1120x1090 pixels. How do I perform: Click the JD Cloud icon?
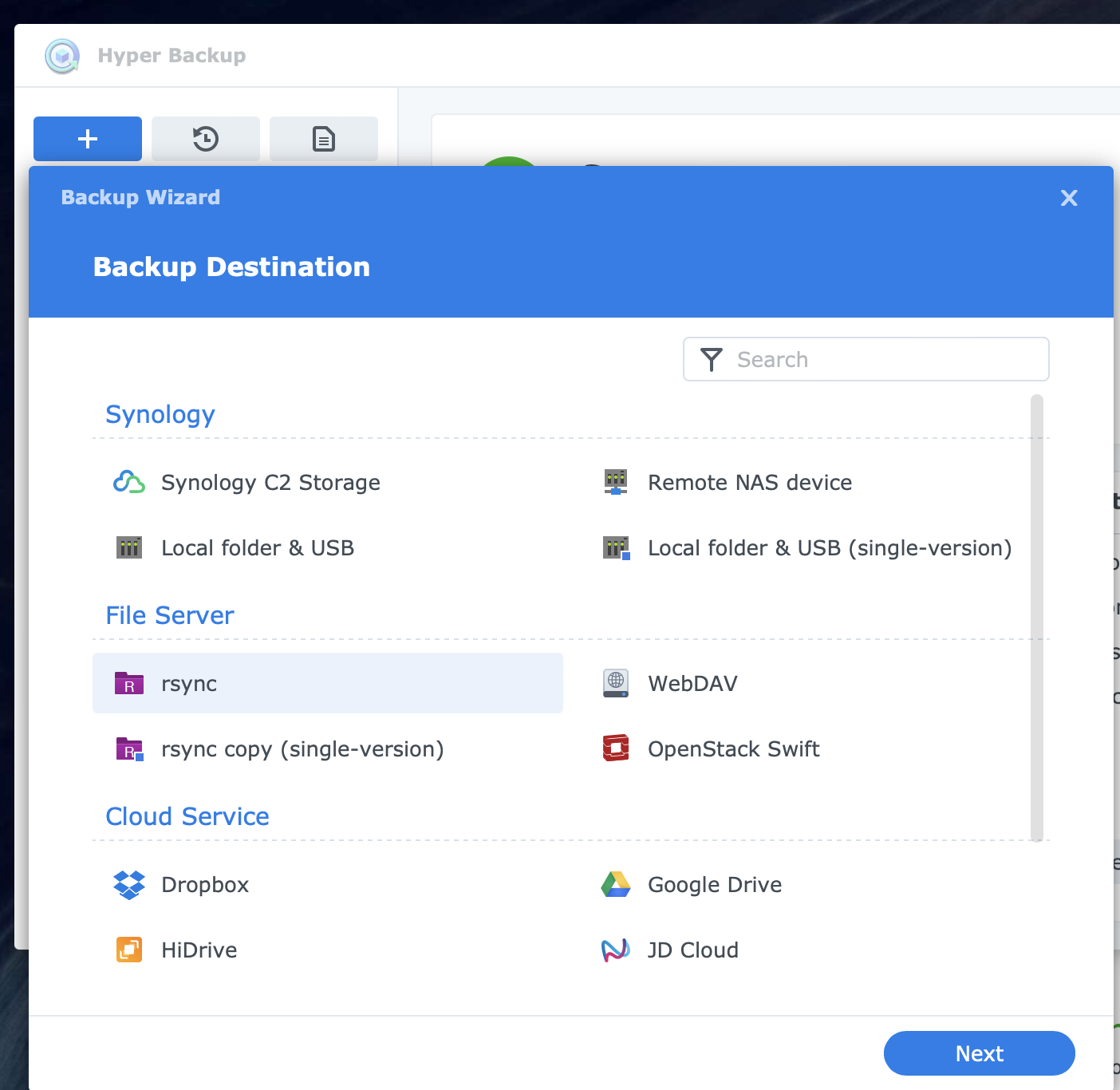click(615, 950)
